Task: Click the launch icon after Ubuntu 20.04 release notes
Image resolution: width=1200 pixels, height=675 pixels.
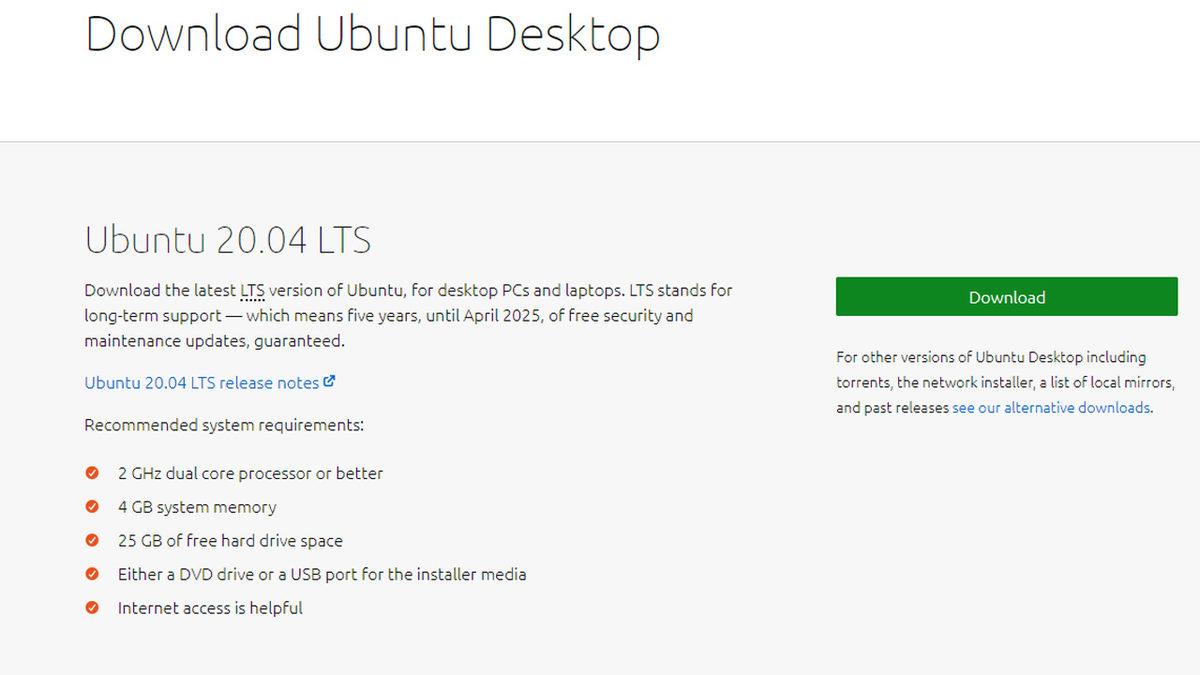Action: point(331,382)
